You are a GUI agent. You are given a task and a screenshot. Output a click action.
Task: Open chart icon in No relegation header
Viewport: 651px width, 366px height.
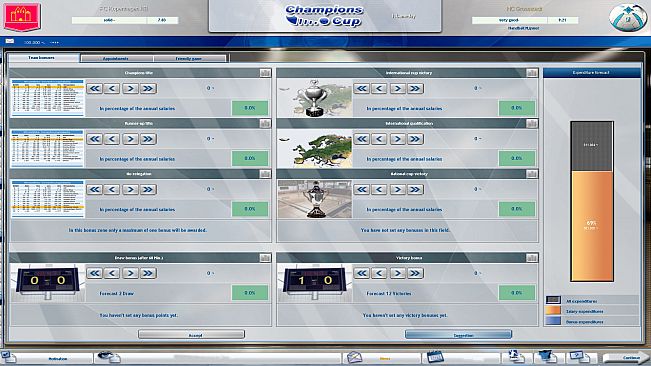265,174
